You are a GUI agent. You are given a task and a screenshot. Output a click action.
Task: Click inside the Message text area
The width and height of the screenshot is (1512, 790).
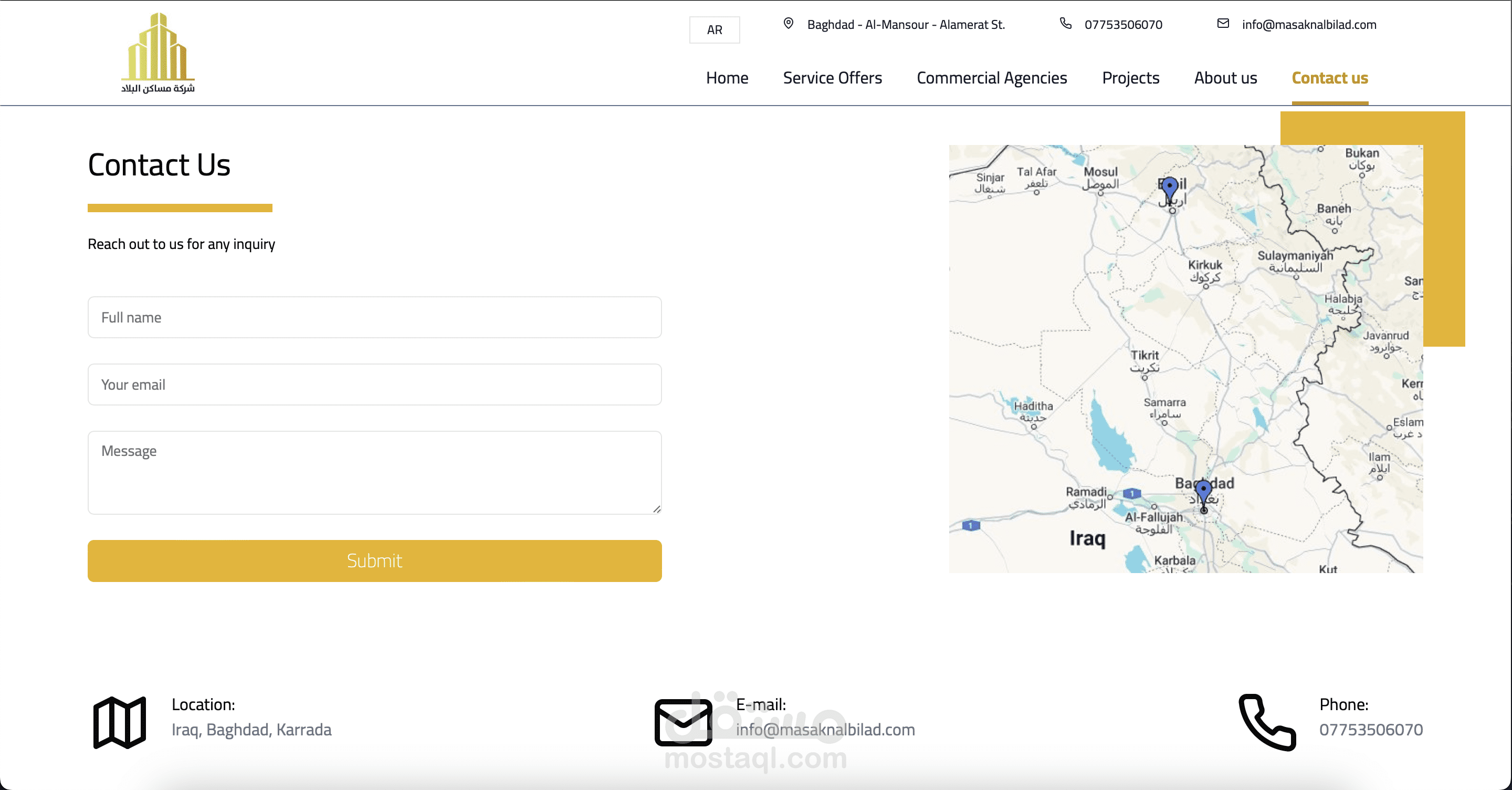pos(374,473)
